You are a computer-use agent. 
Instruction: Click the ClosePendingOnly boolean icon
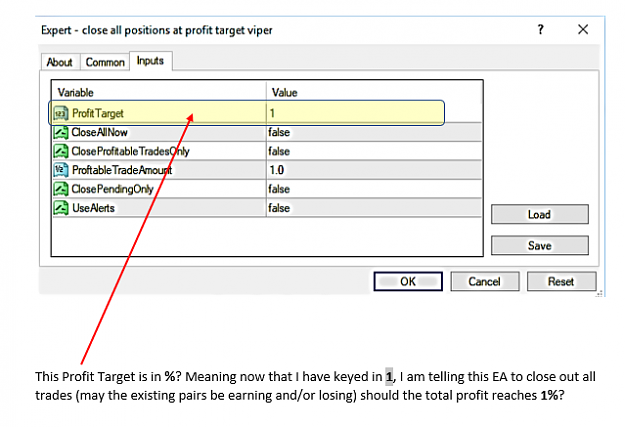(61, 189)
